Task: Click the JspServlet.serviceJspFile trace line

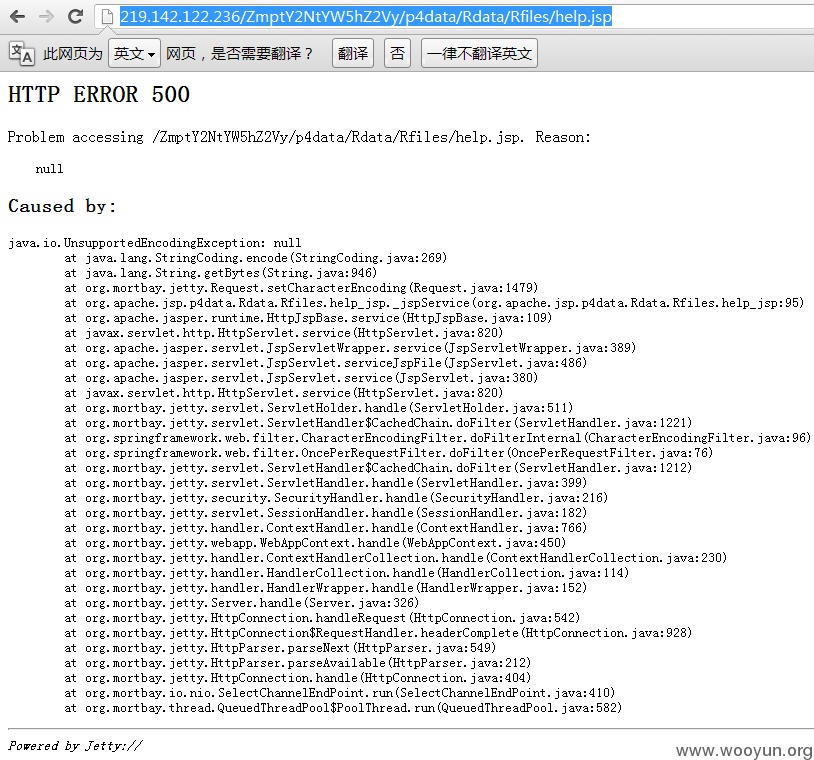Action: (x=325, y=363)
